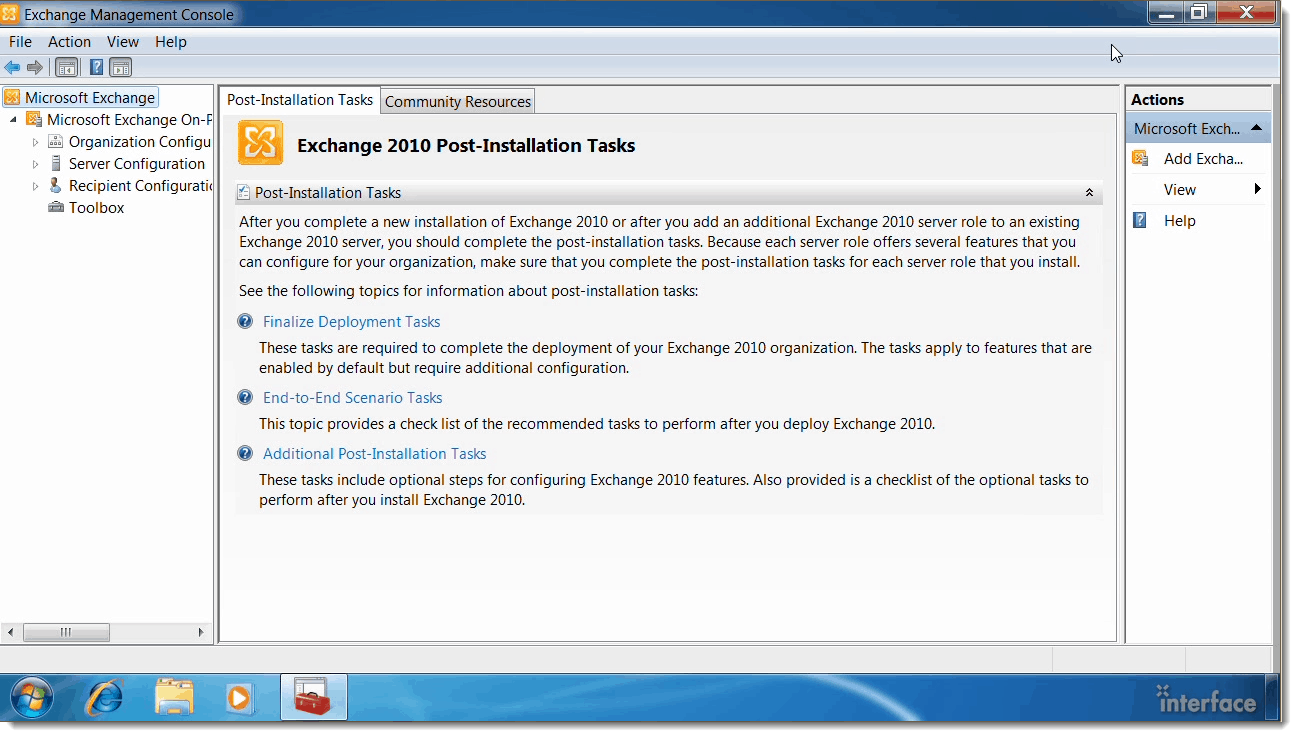Click the Help icon in the Actions pane

click(x=1139, y=220)
